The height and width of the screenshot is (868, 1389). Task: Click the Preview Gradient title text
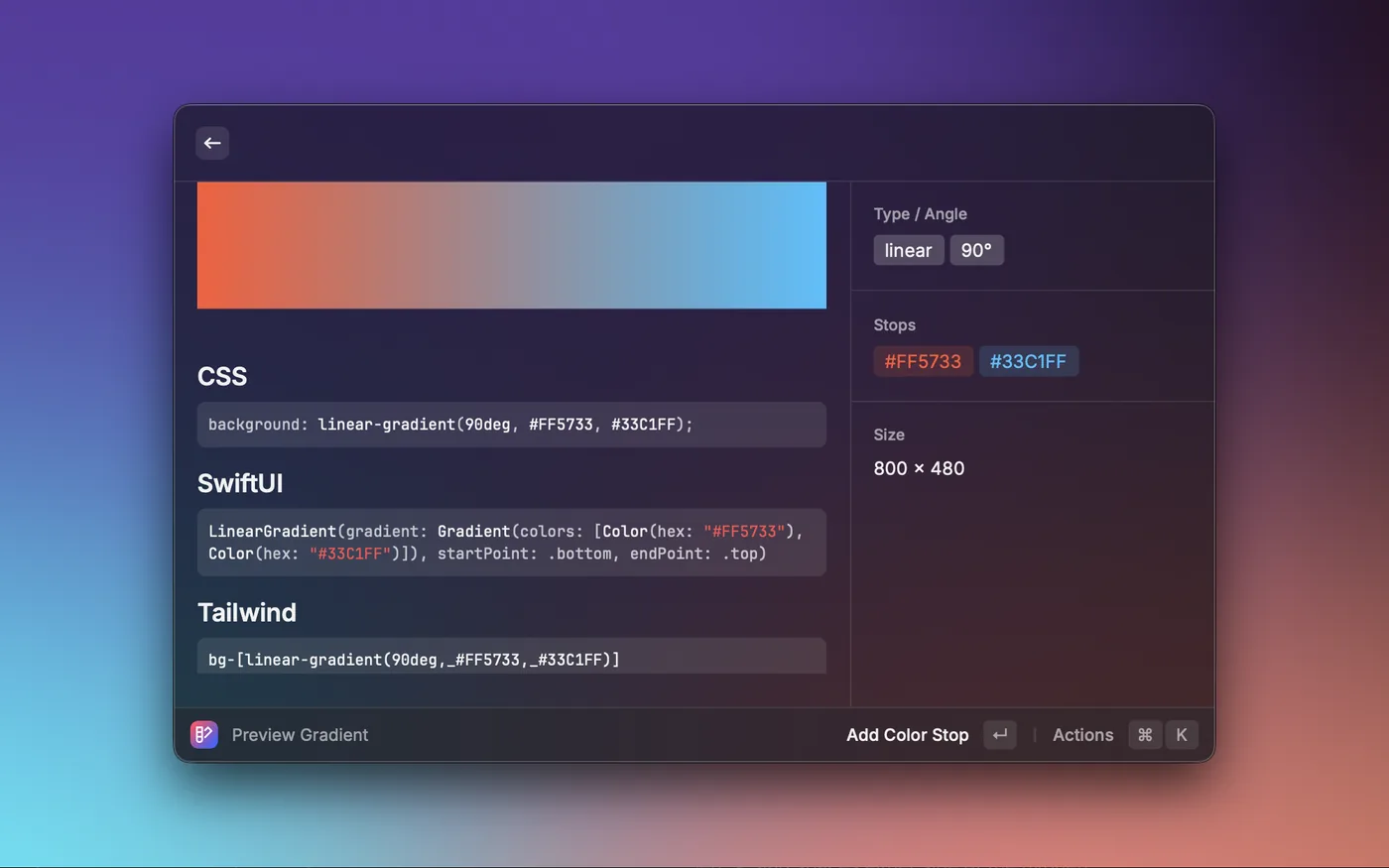300,735
